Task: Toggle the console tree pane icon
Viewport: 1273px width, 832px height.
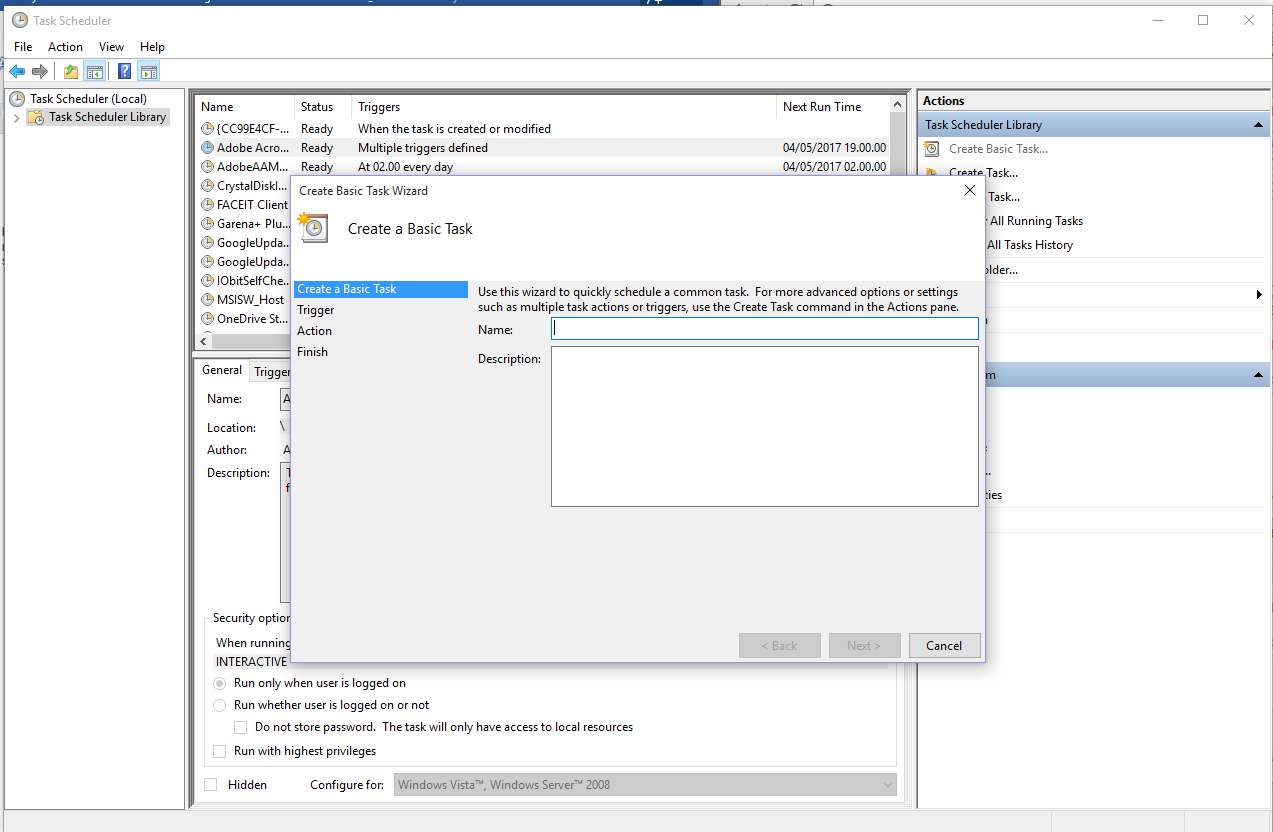Action: tap(94, 71)
